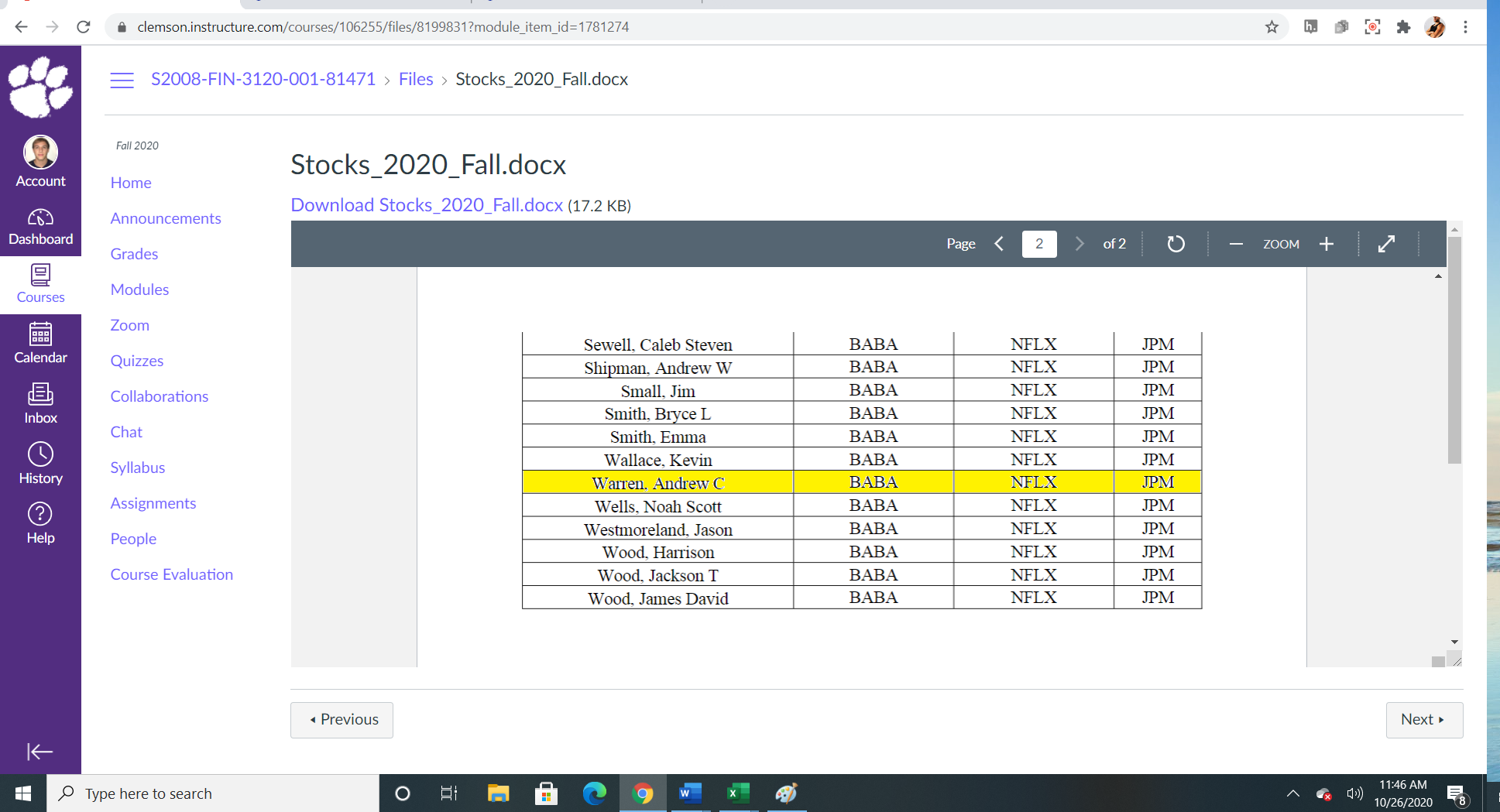Open the Home course page

tap(131, 183)
